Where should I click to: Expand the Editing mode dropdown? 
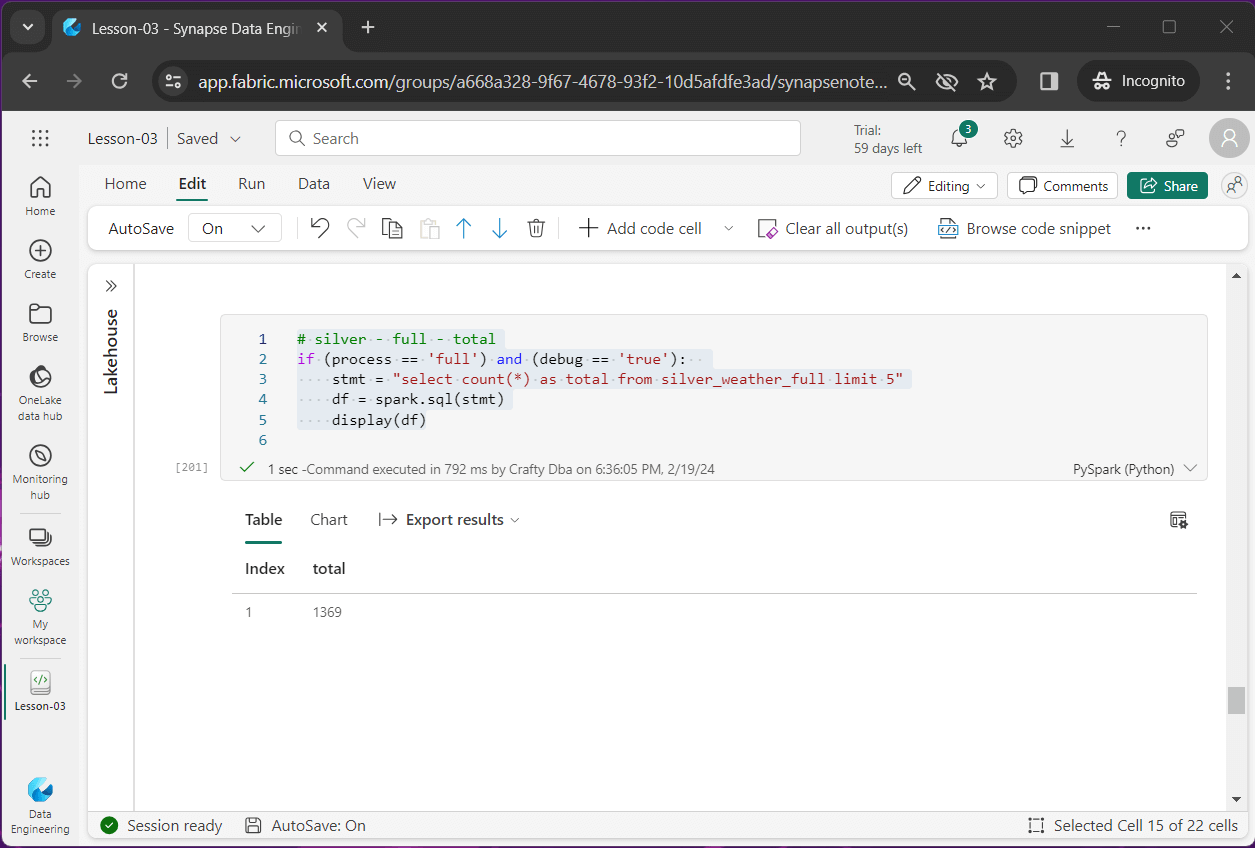click(945, 186)
